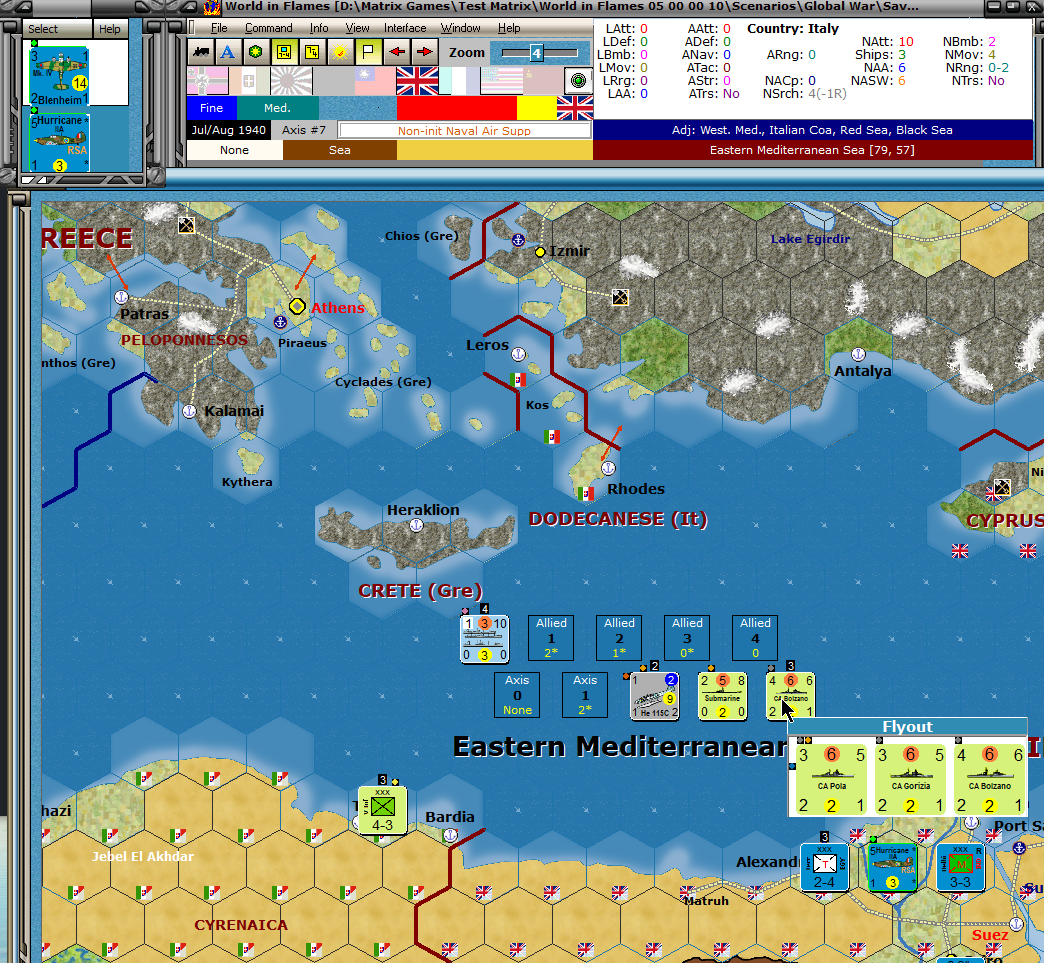Click the Med. weather indicator
Viewport: 1044px width, 963px height.
tap(277, 108)
